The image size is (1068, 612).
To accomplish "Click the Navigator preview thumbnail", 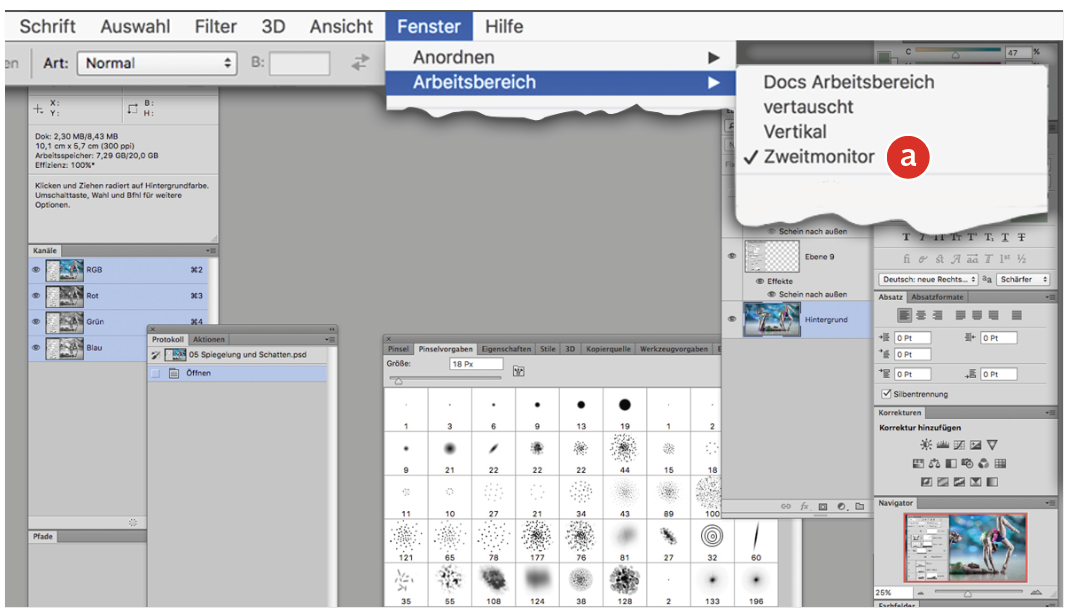I will [965, 547].
